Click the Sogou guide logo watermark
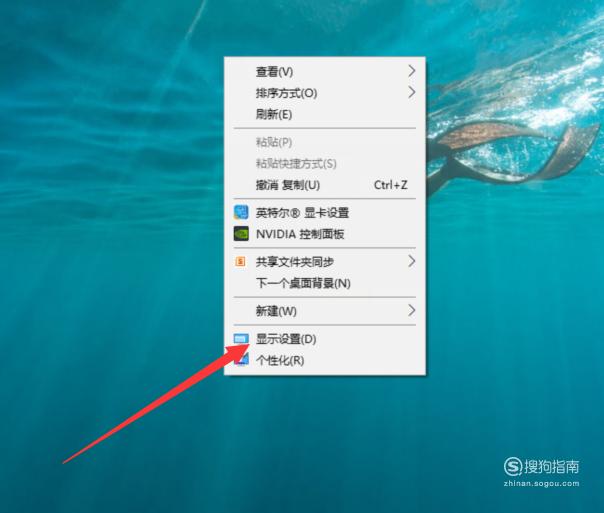 [541, 467]
